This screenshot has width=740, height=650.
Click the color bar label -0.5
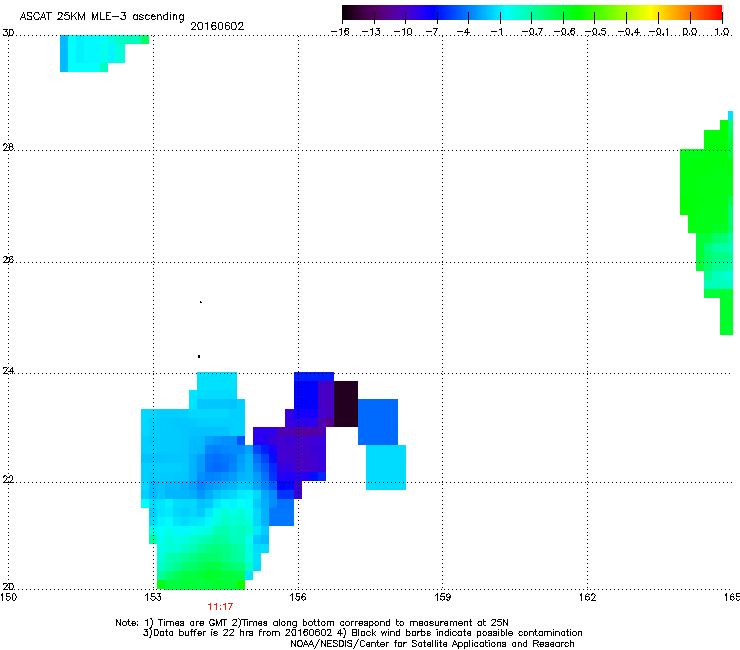(596, 32)
